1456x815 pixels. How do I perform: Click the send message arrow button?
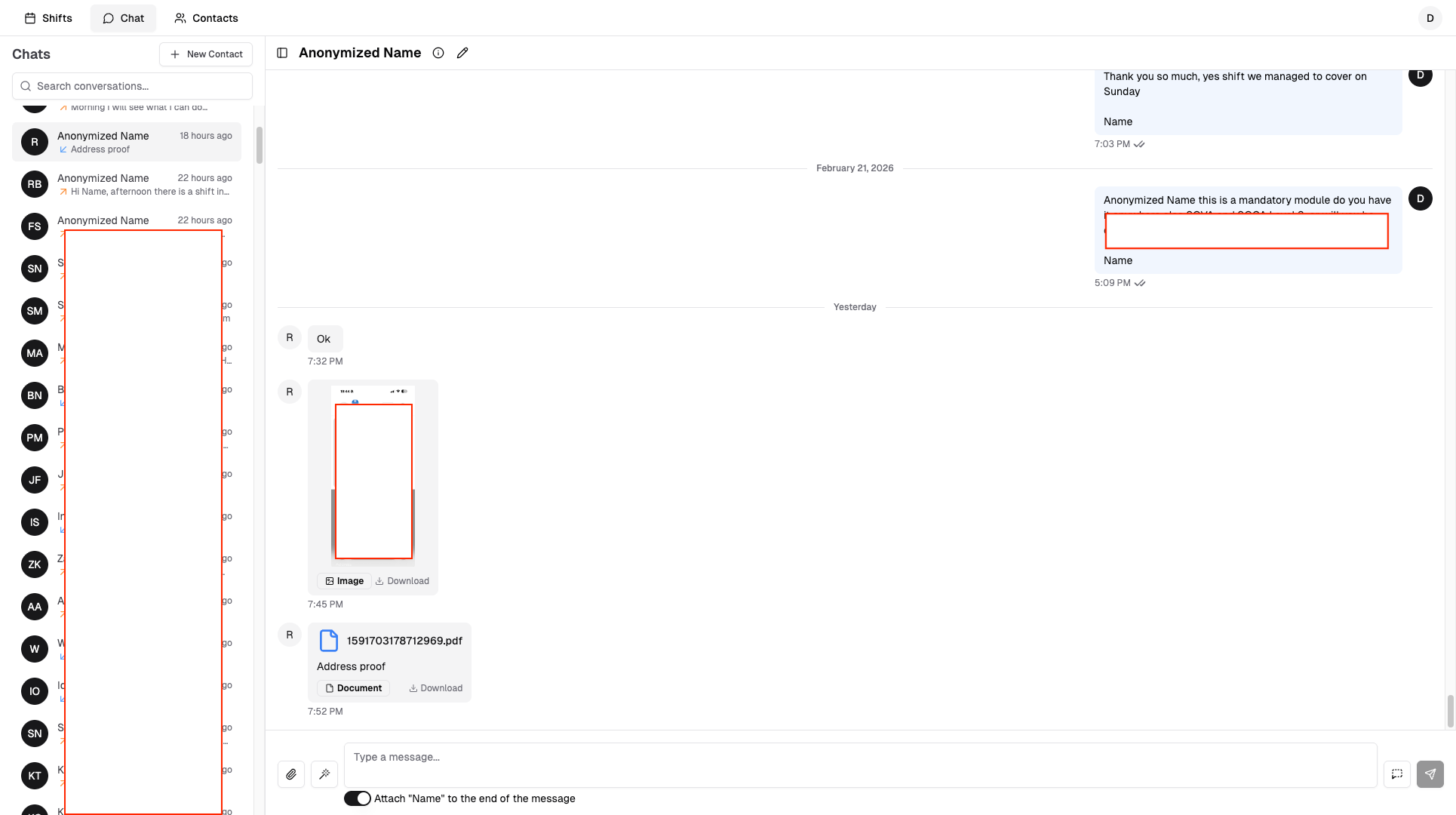click(x=1430, y=774)
